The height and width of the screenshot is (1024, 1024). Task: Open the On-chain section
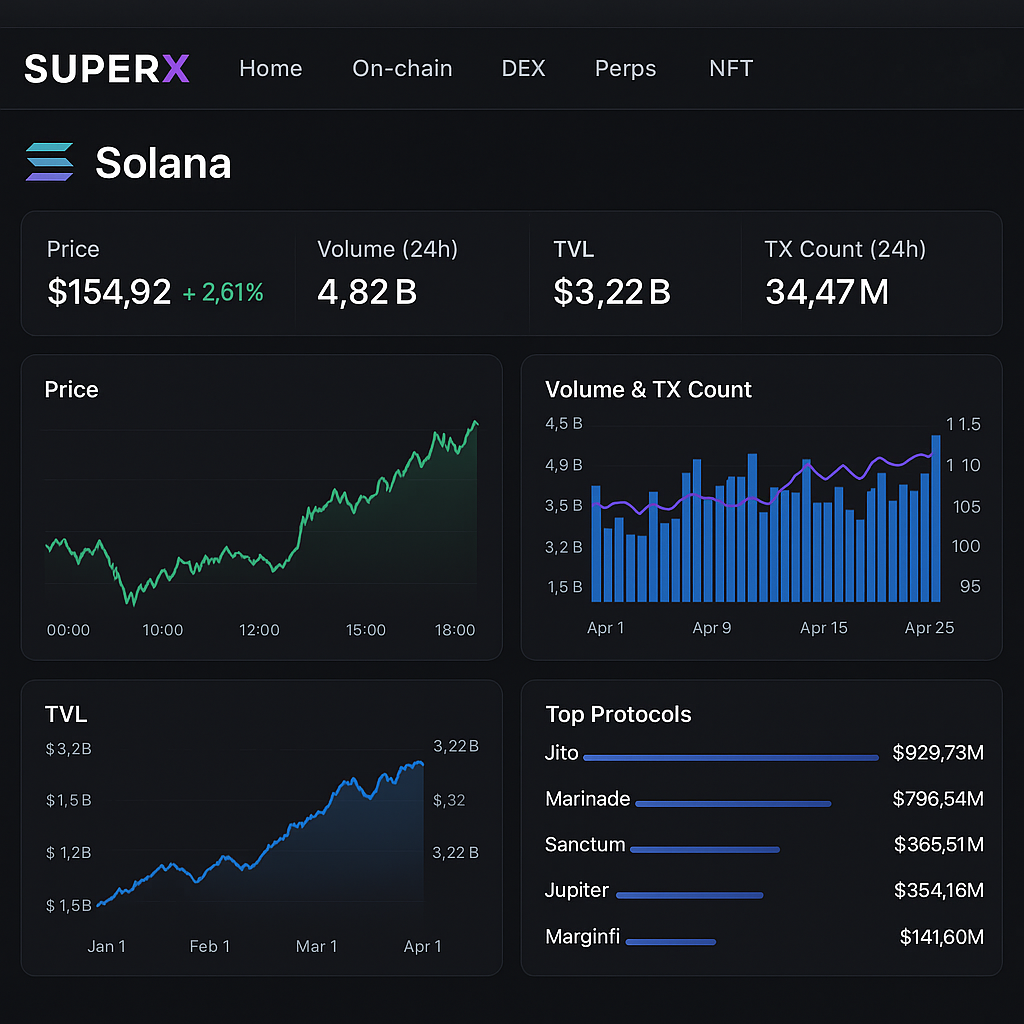pos(402,68)
